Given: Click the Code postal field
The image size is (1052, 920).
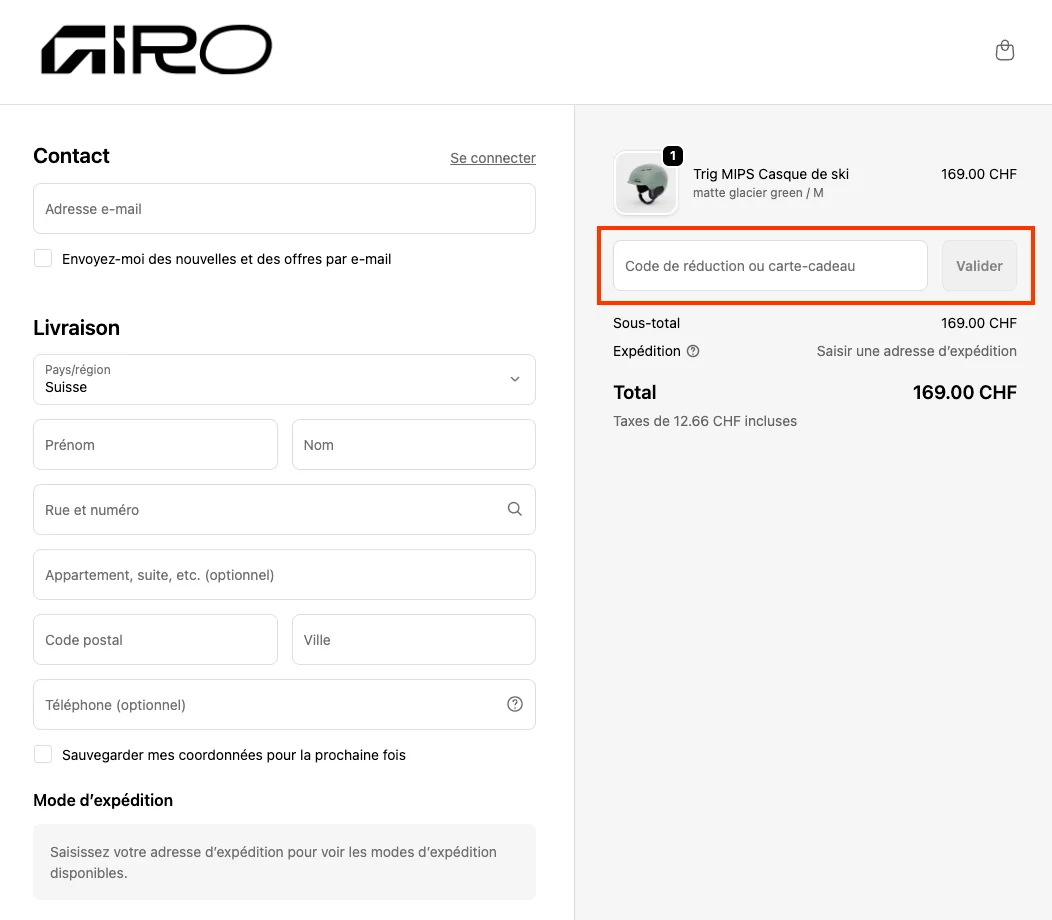Looking at the screenshot, I should (x=155, y=639).
